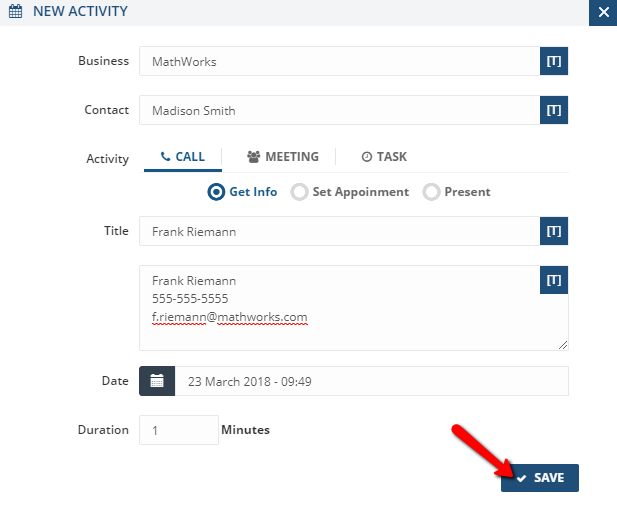Switch to the Call activity tab

pyautogui.click(x=182, y=157)
